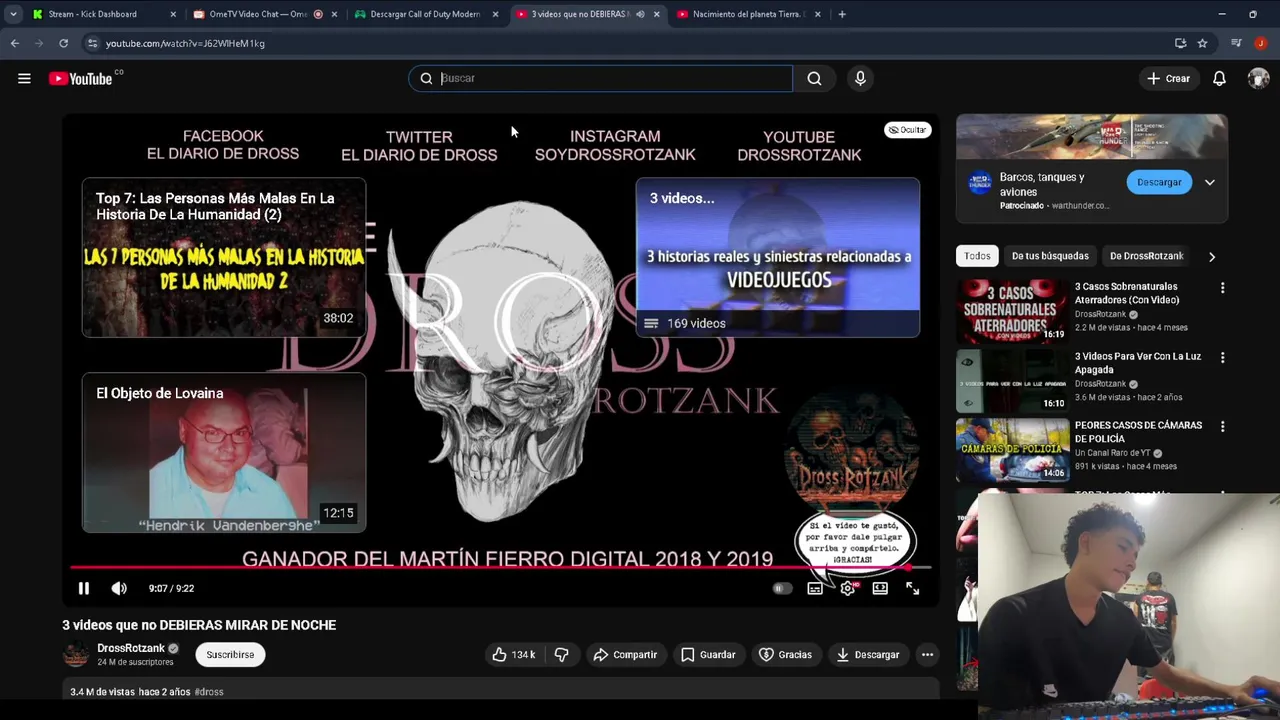
Task: Open the Crear upload menu
Action: (1168, 78)
